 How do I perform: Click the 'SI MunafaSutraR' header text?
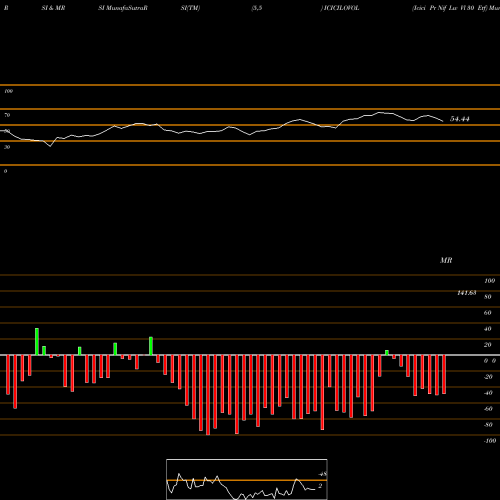pos(123,8)
